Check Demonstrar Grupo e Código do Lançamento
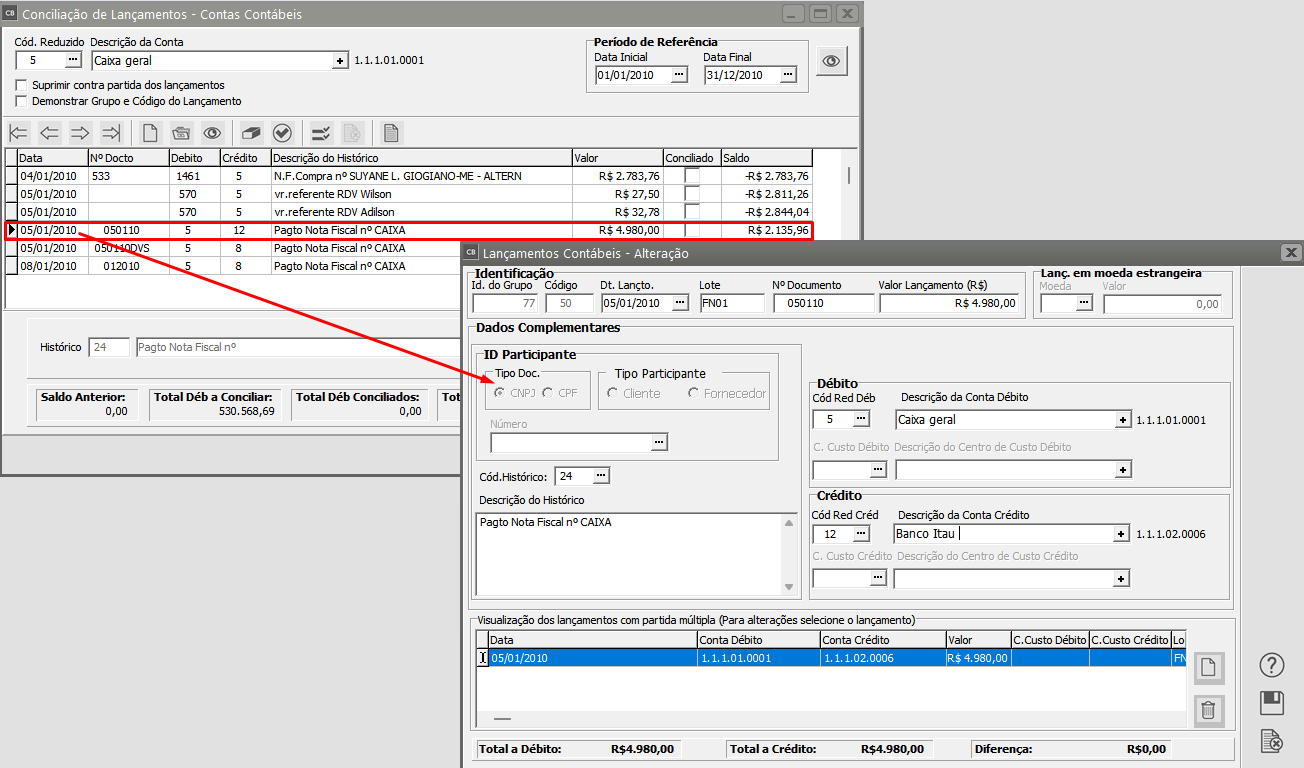 tap(22, 102)
